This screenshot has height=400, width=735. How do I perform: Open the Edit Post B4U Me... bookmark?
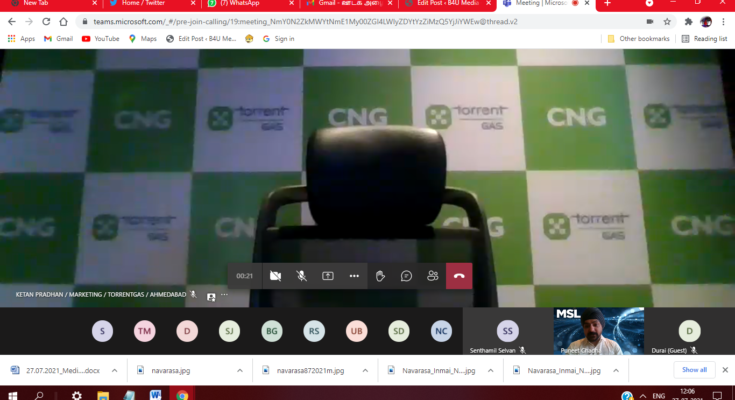tap(201, 38)
